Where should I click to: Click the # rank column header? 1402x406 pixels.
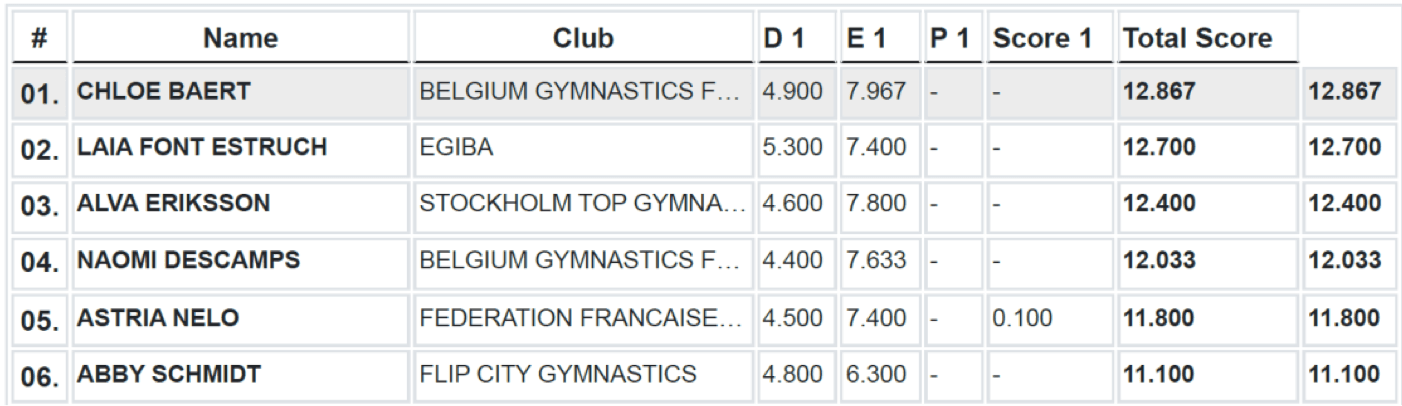[40, 39]
